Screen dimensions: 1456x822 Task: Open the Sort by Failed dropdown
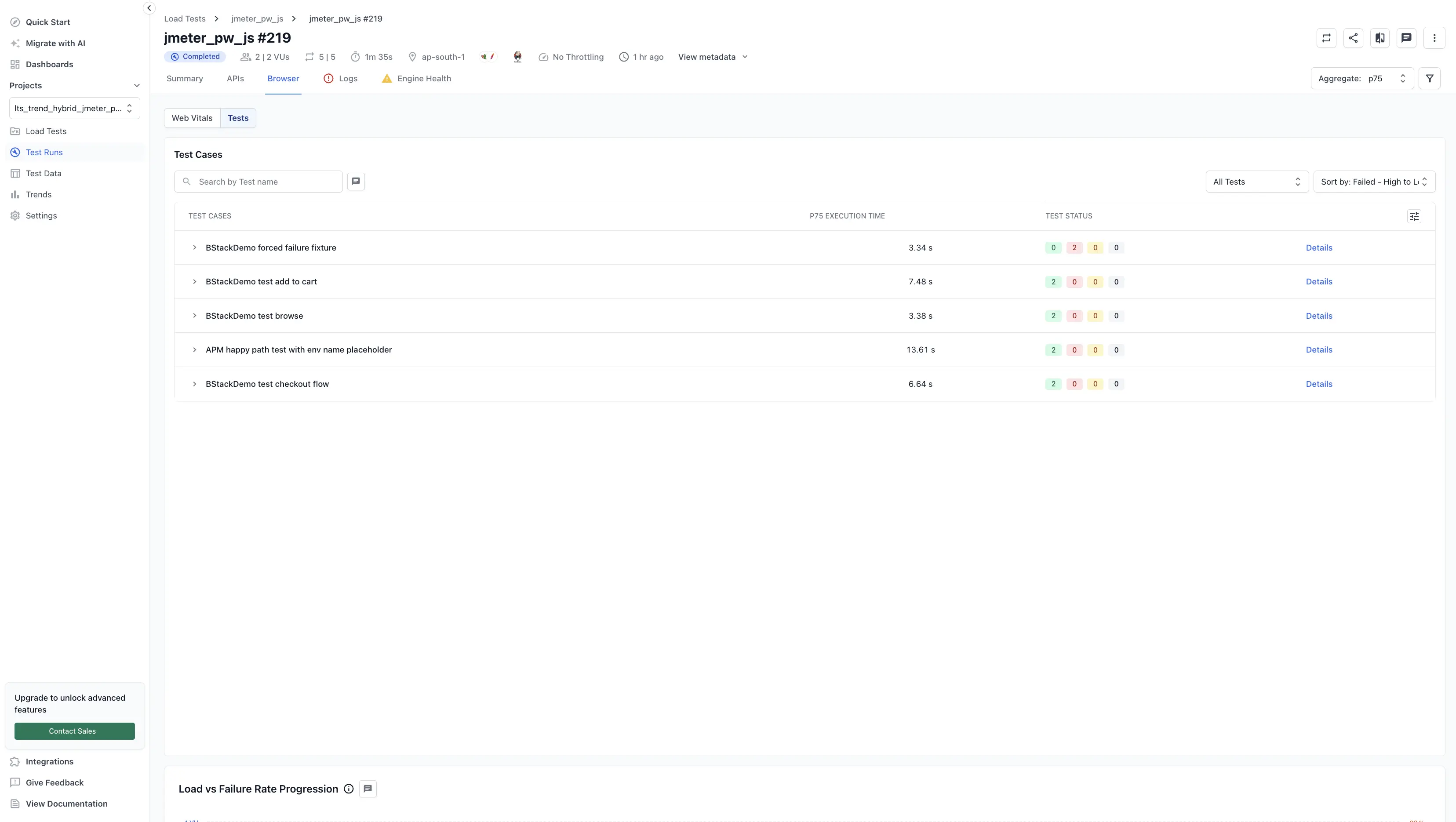tap(1374, 182)
